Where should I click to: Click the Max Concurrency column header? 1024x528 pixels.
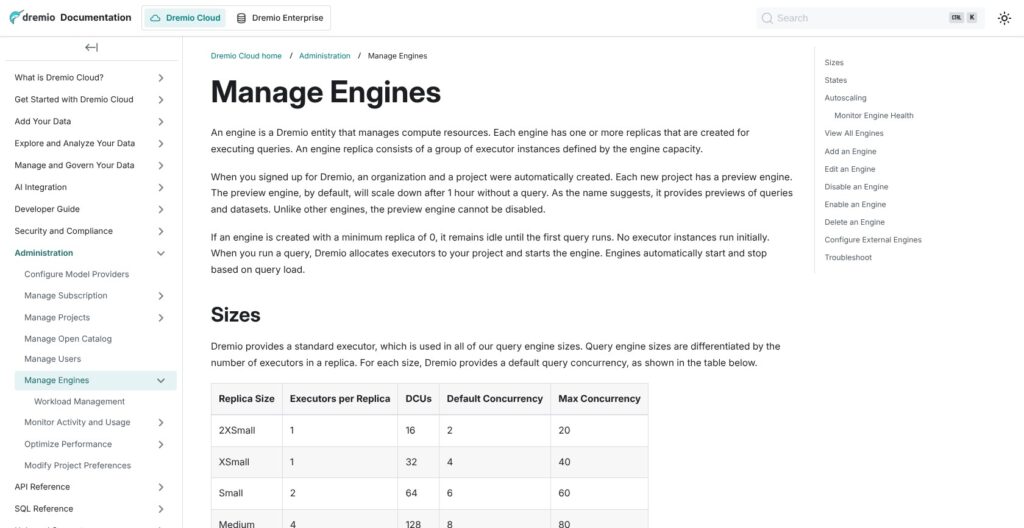(599, 399)
